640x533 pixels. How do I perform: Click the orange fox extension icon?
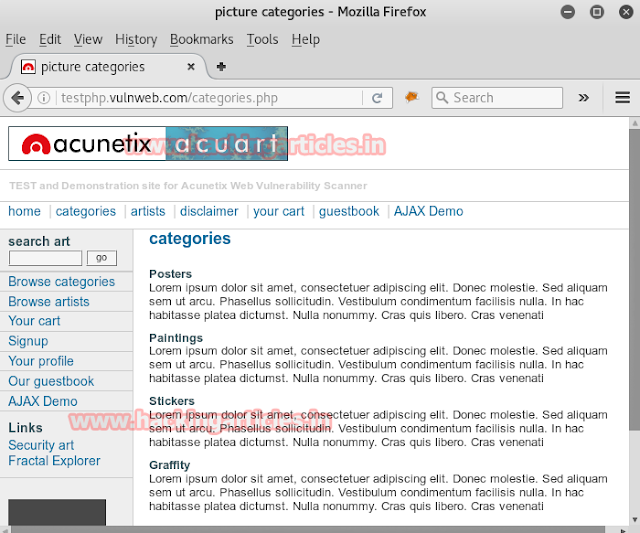point(411,97)
